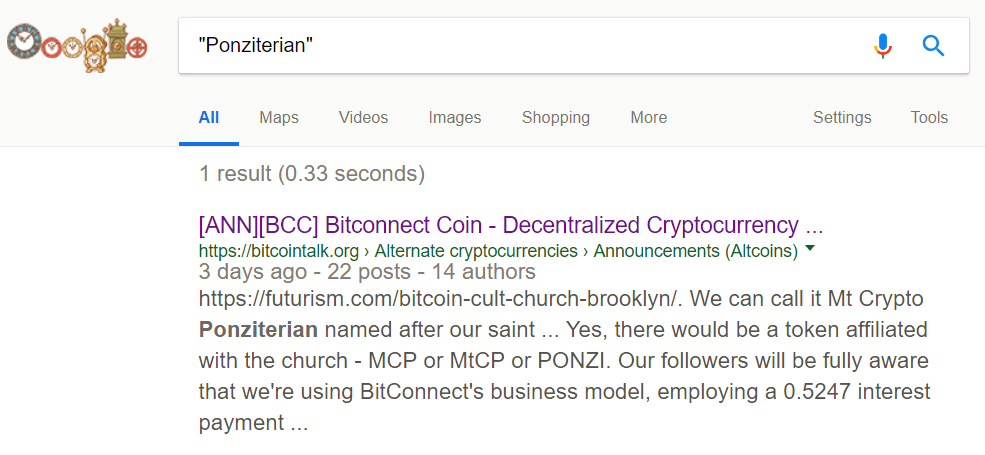This screenshot has width=985, height=455.
Task: Click the bold Ponziterian word in the snippet
Action: [258, 329]
